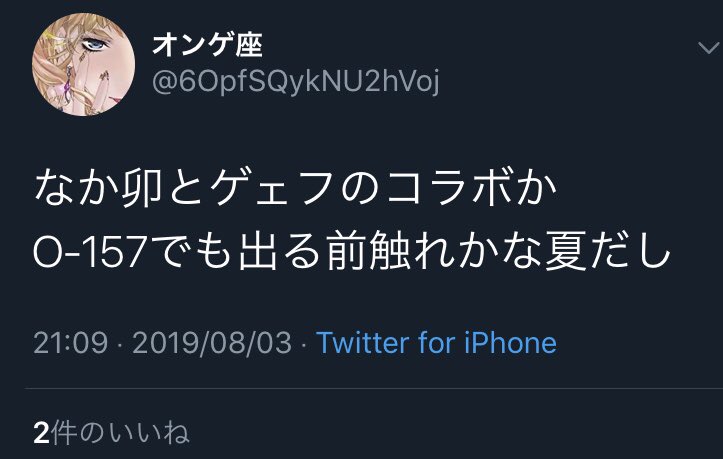
Task: Click the bold number 2 likes count
Action: pyautogui.click(x=41, y=434)
